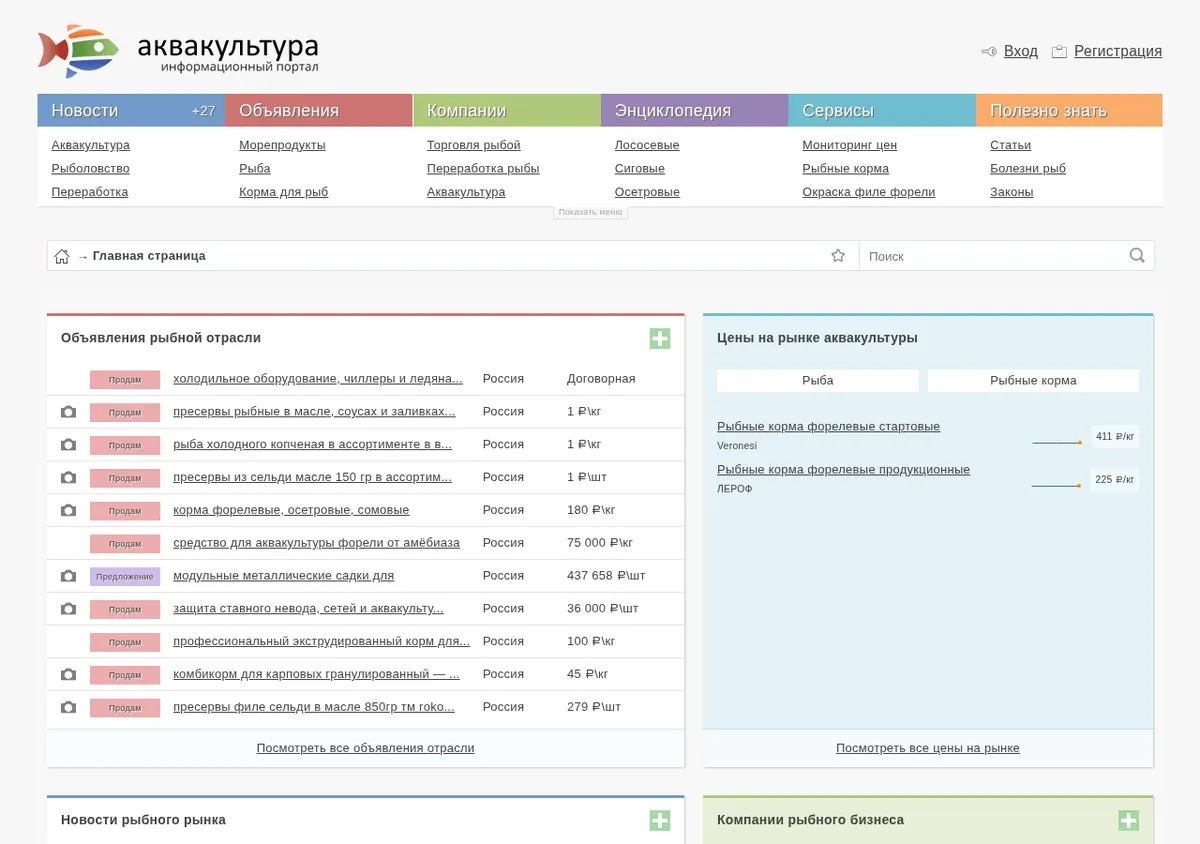
Task: Click green plus in Компании рыбного бизнеса
Action: coord(1128,821)
